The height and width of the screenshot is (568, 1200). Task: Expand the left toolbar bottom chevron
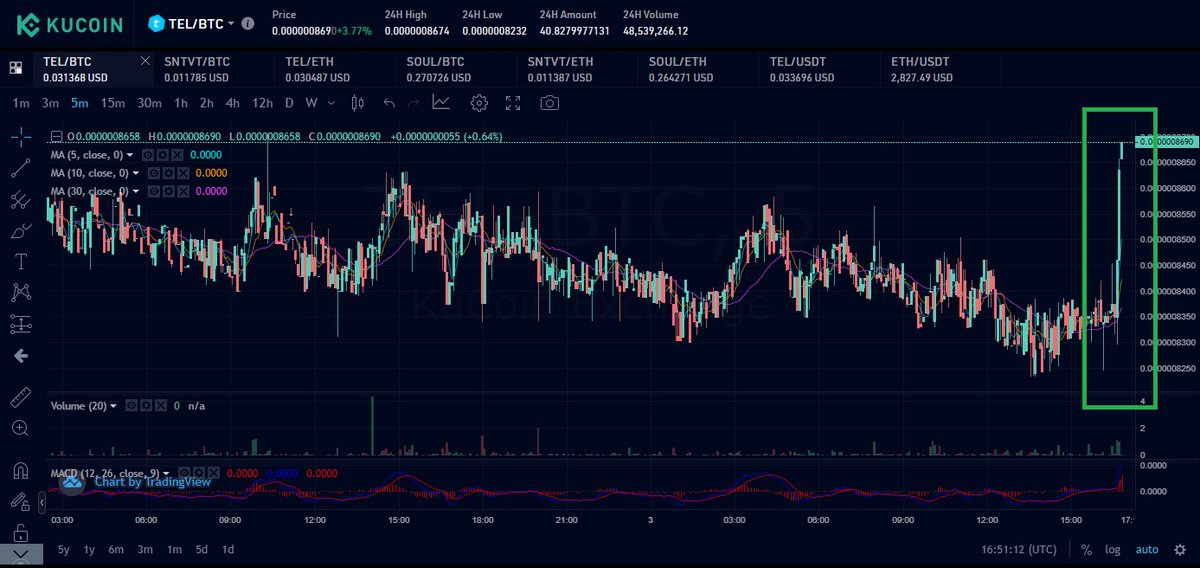20,556
